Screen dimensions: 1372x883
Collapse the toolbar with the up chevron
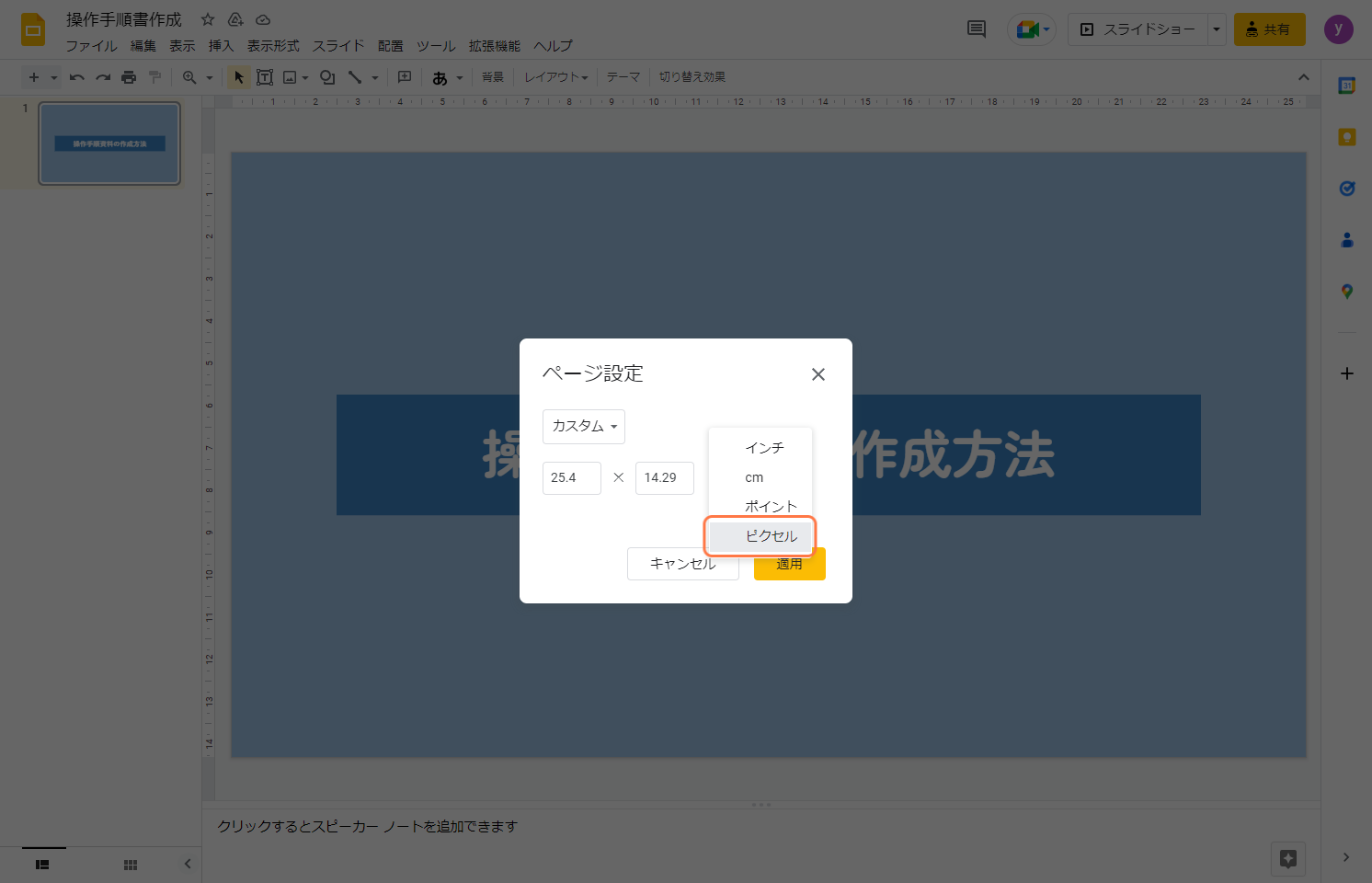tap(1303, 77)
